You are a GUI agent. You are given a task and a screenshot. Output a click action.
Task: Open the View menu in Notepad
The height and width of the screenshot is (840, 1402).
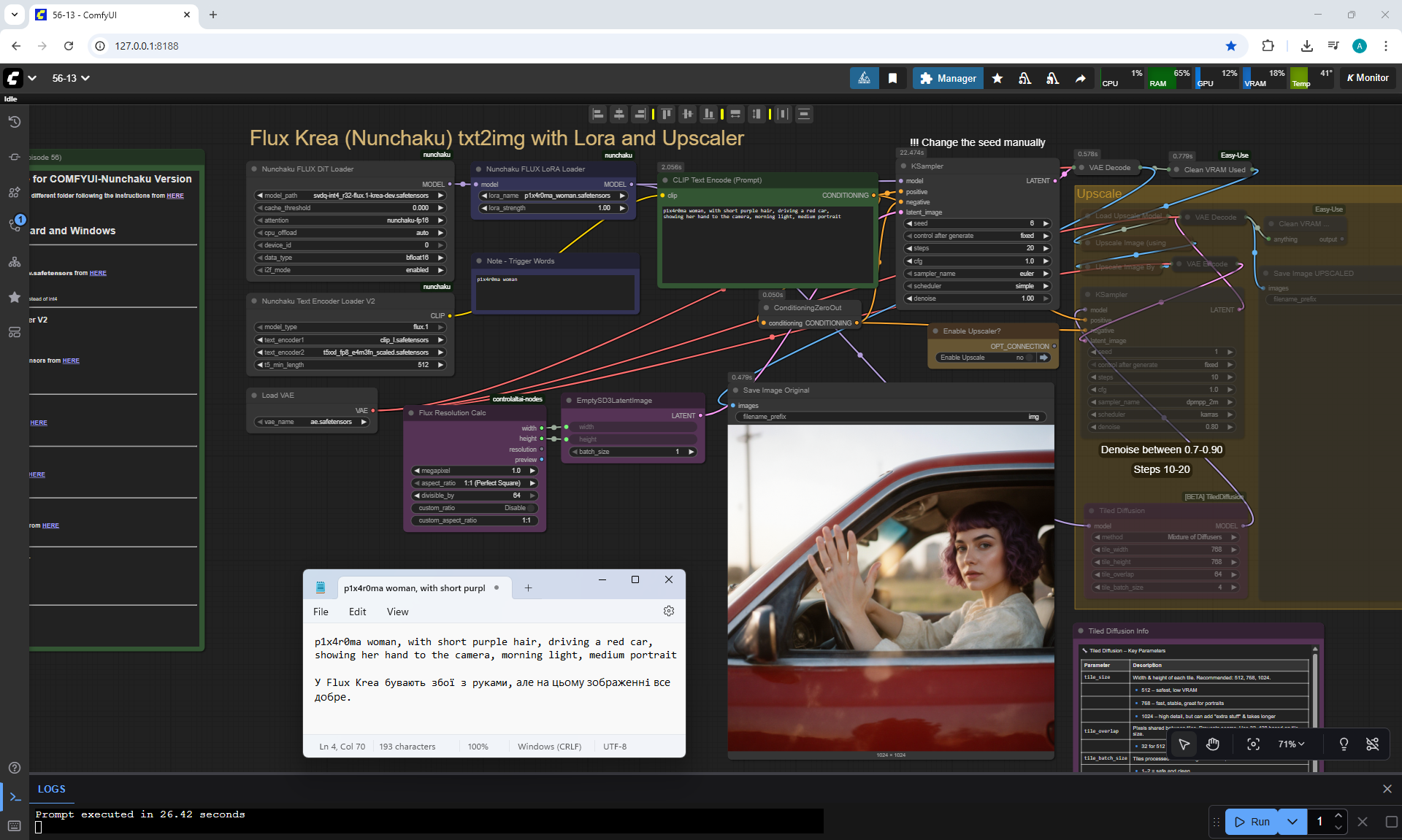click(x=397, y=612)
